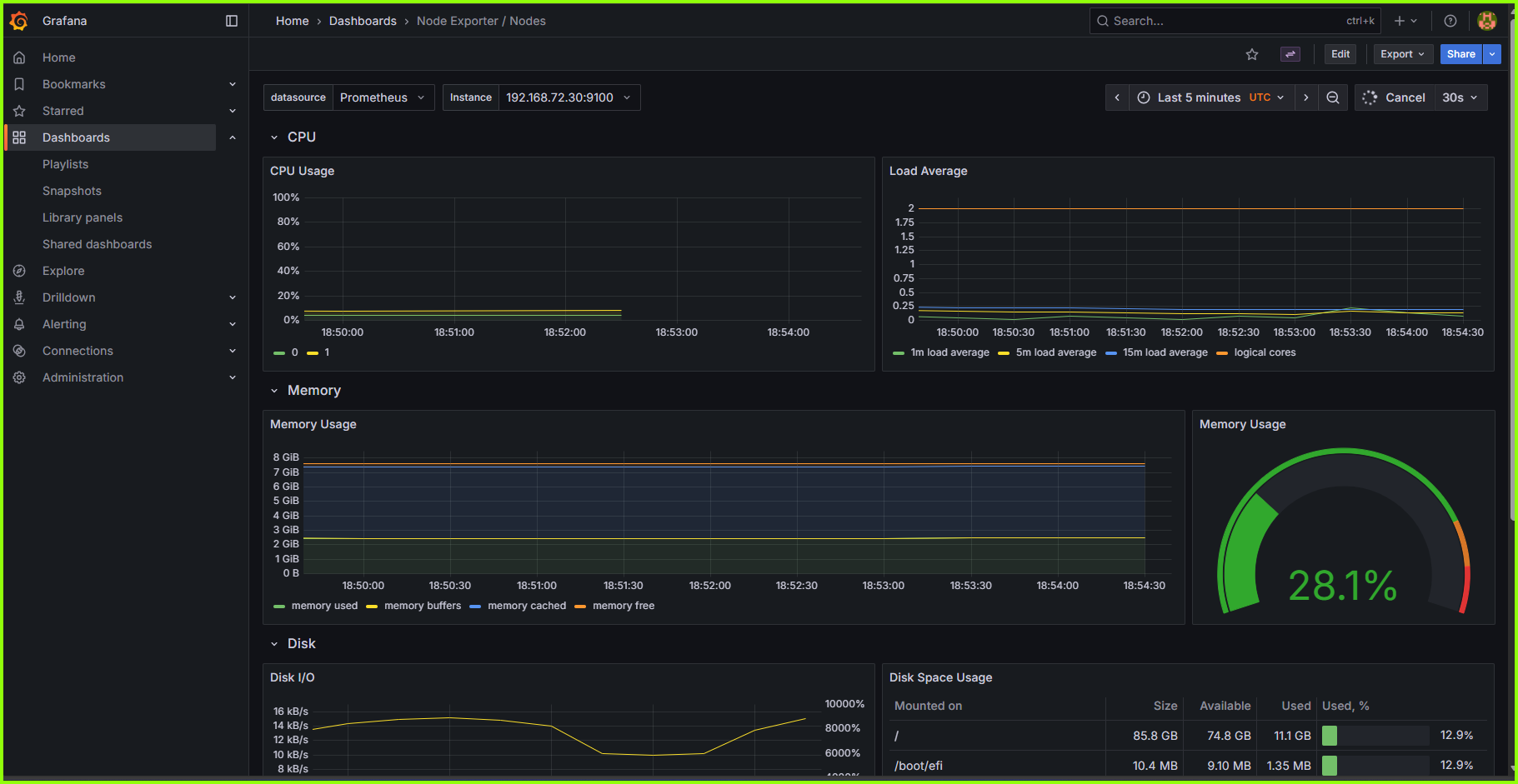This screenshot has height=784, width=1518.
Task: Select Library panels in the sidebar
Action: [x=83, y=217]
